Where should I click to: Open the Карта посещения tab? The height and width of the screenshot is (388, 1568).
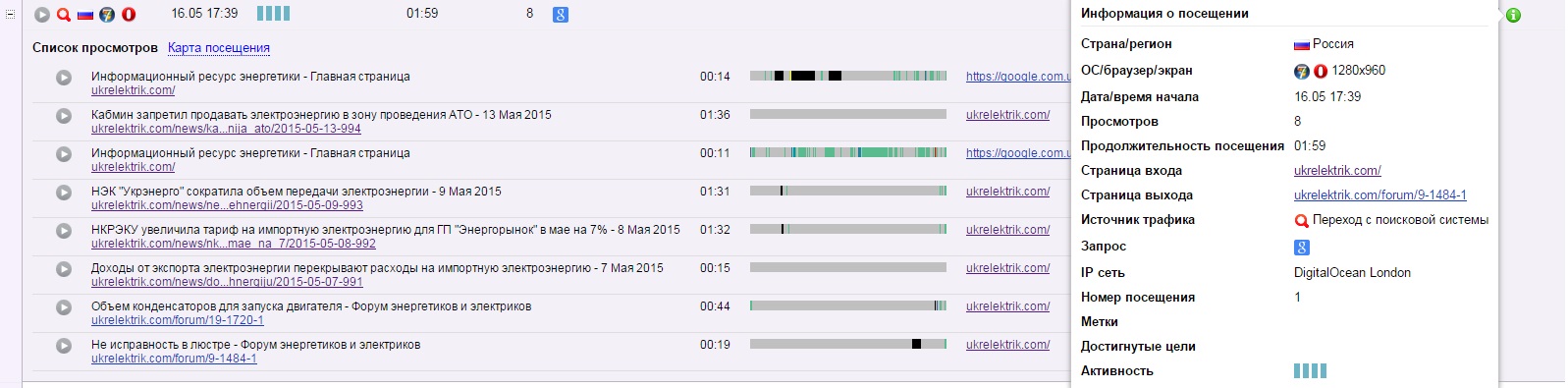219,48
